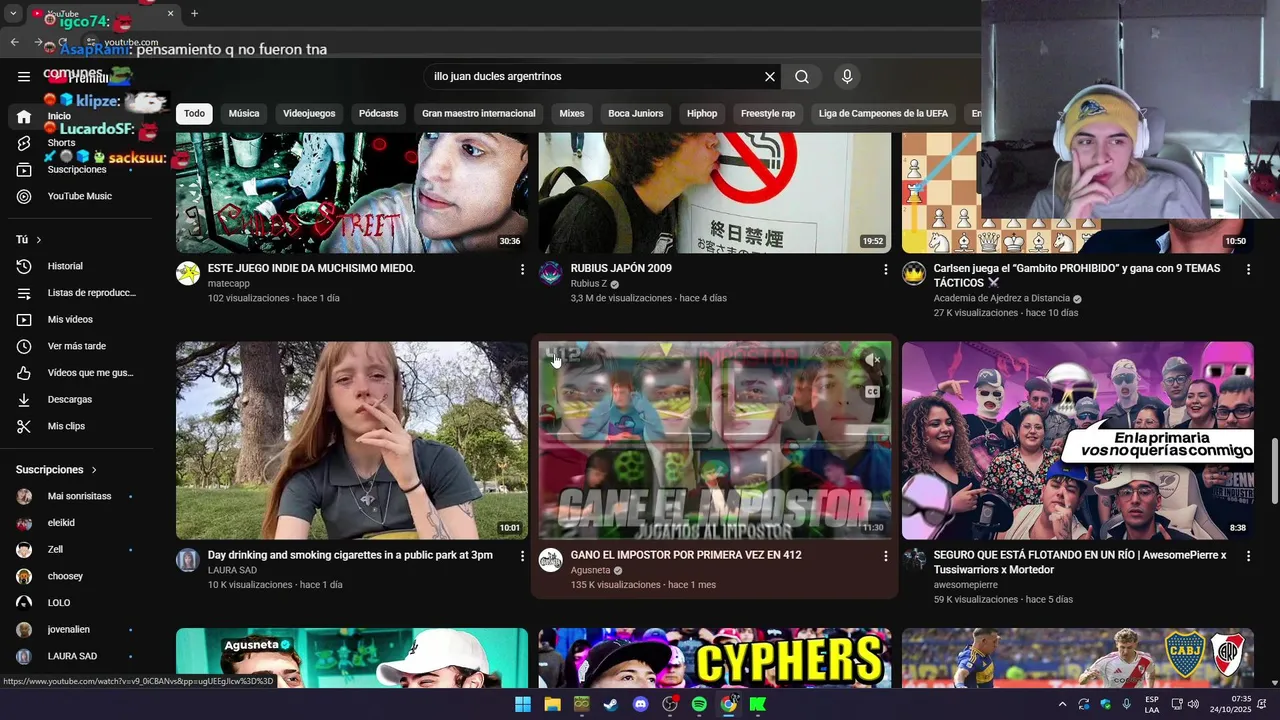Open Day drinking and smoking video title

click(350, 555)
